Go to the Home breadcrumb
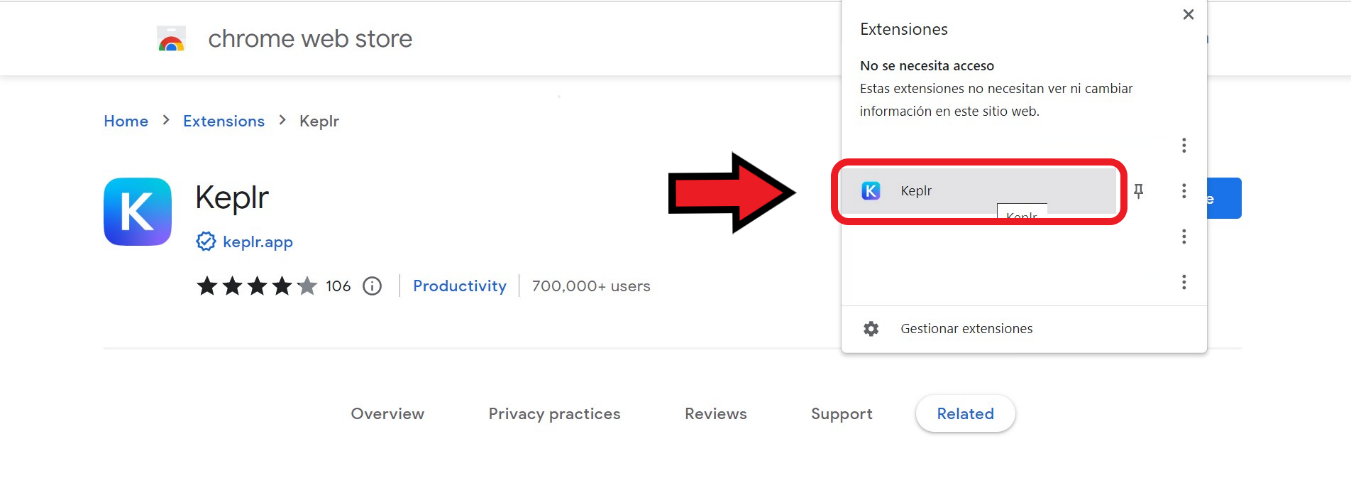 click(x=126, y=121)
